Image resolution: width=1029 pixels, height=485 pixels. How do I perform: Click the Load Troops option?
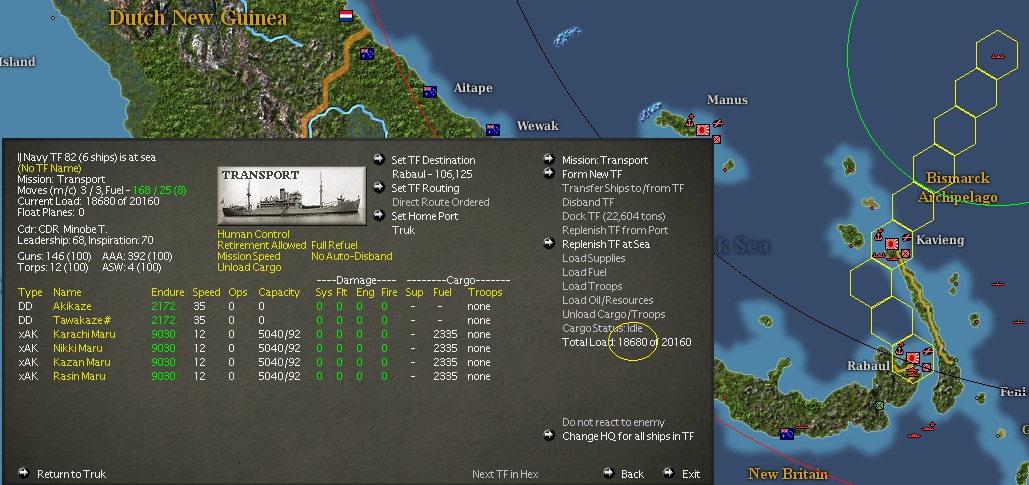[592, 286]
